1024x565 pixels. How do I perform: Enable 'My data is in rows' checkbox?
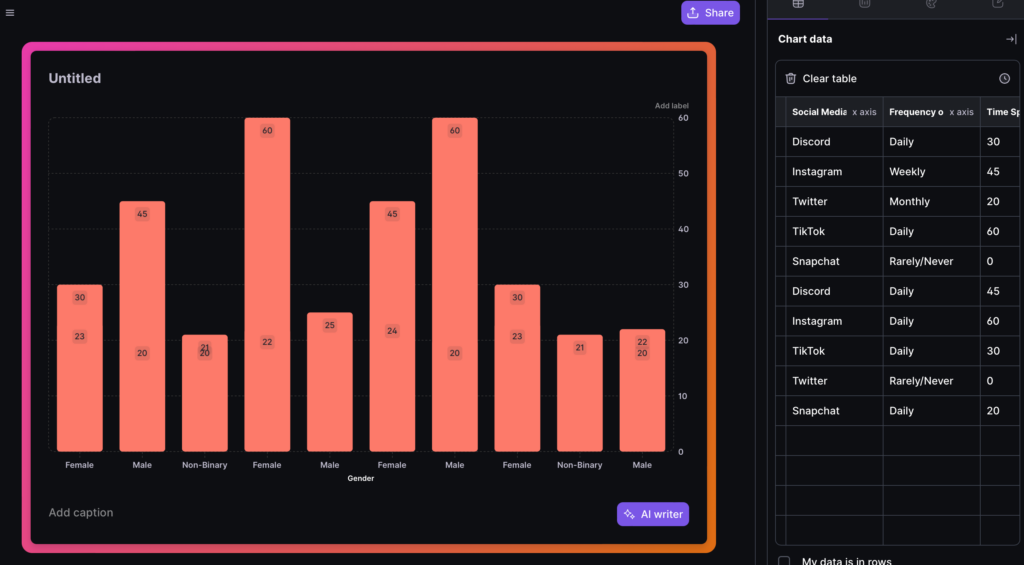784,561
